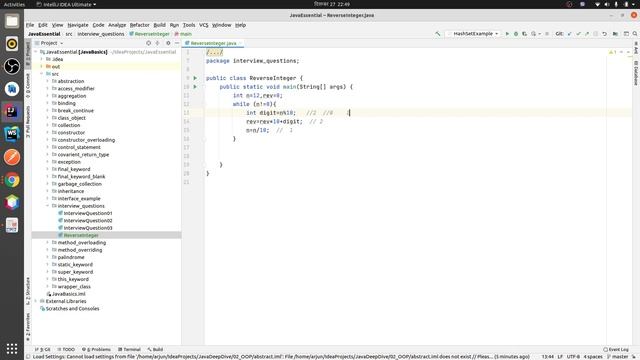Open Project panel settings gear
This screenshot has height=360, width=640.
(168, 43)
